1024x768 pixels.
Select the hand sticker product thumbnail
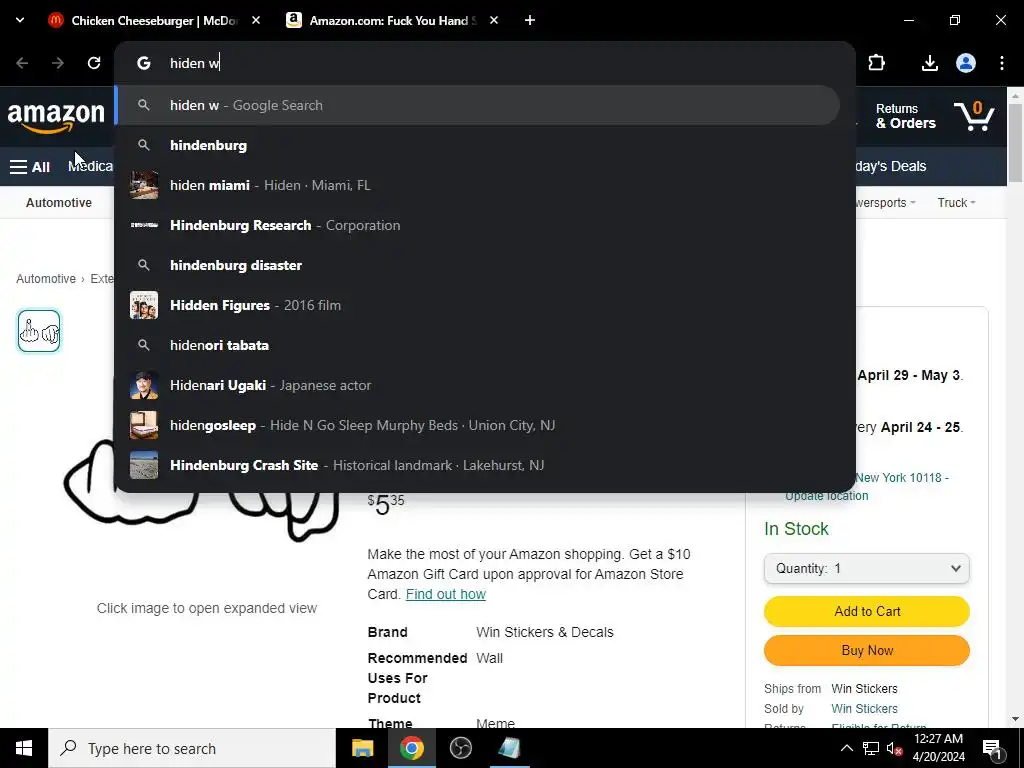pos(39,331)
